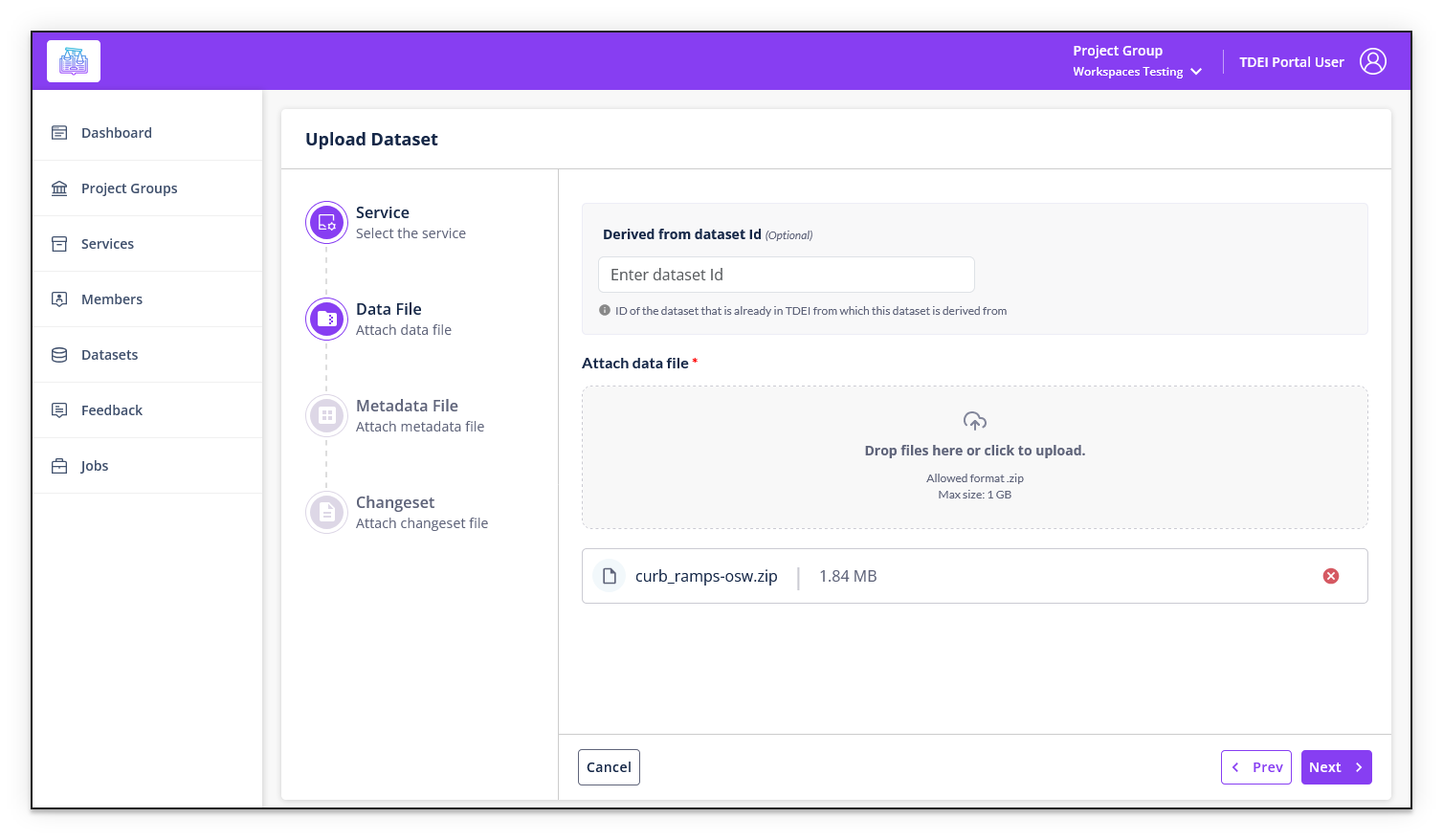
Task: Expand the Workspaces Testing dropdown
Action: pyautogui.click(x=1195, y=71)
